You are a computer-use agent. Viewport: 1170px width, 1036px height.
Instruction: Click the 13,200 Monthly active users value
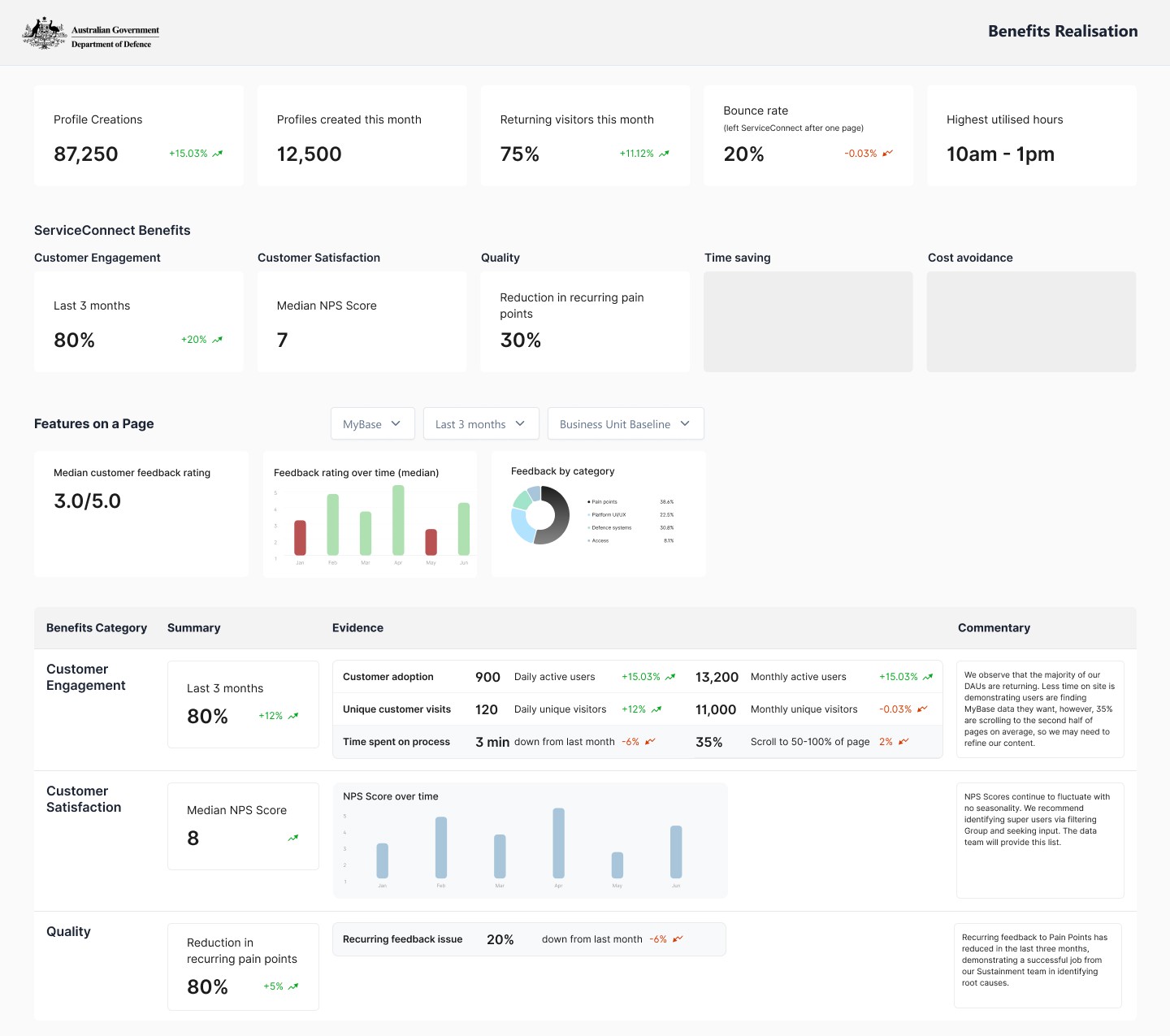[717, 677]
